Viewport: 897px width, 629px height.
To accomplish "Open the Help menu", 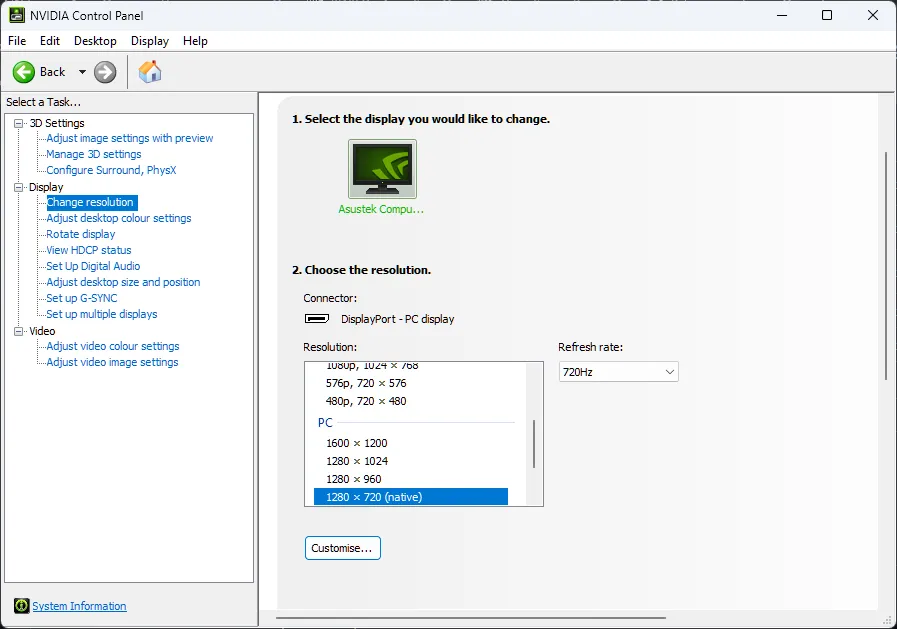I will click(195, 41).
